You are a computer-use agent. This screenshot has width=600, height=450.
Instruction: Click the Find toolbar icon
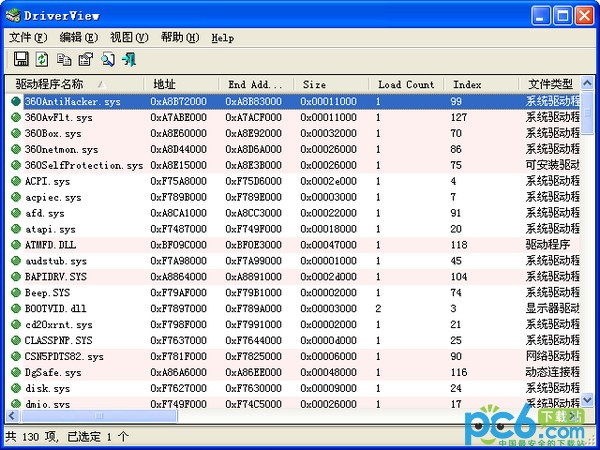[x=108, y=59]
